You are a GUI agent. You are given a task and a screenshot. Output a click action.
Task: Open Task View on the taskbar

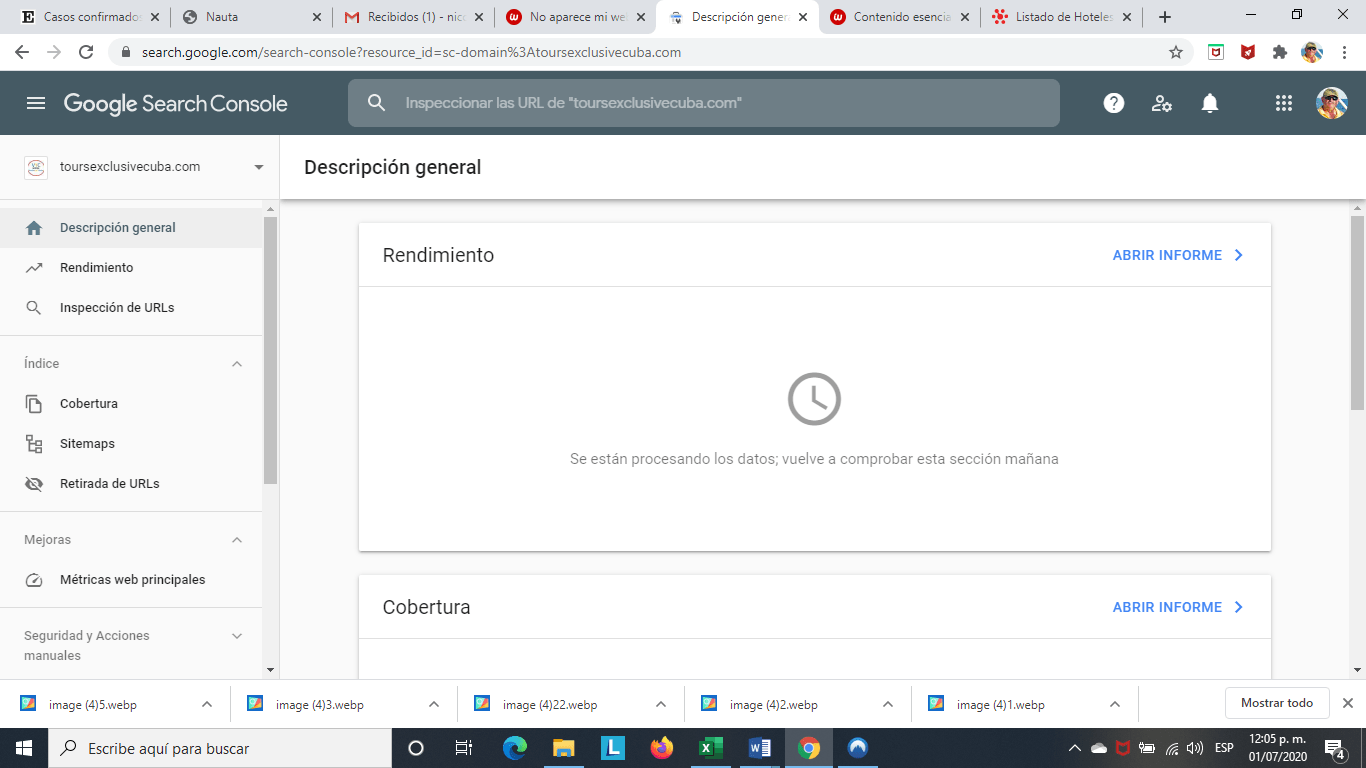[x=464, y=748]
